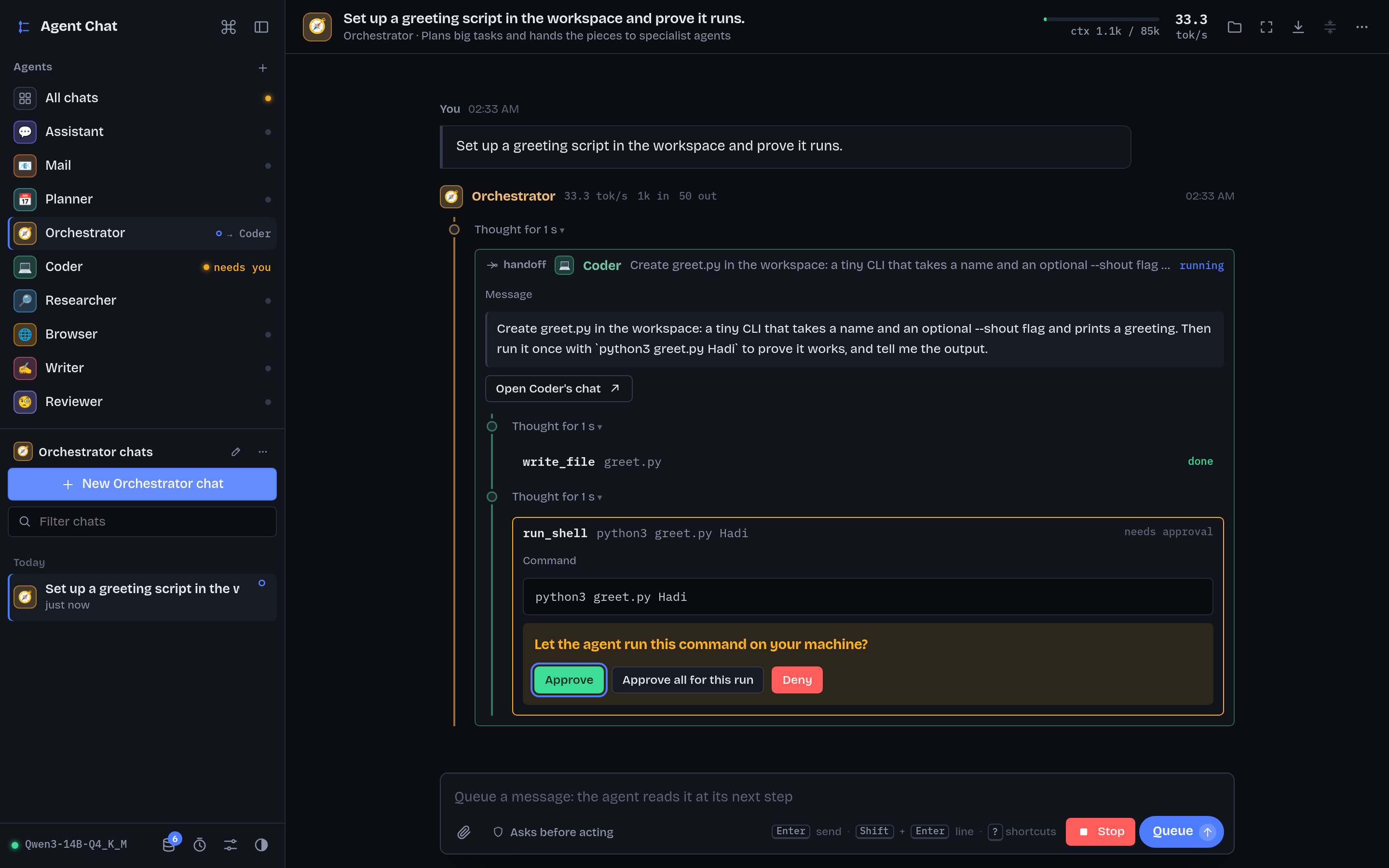
Task: Open Coder's chat link
Action: [x=558, y=389]
